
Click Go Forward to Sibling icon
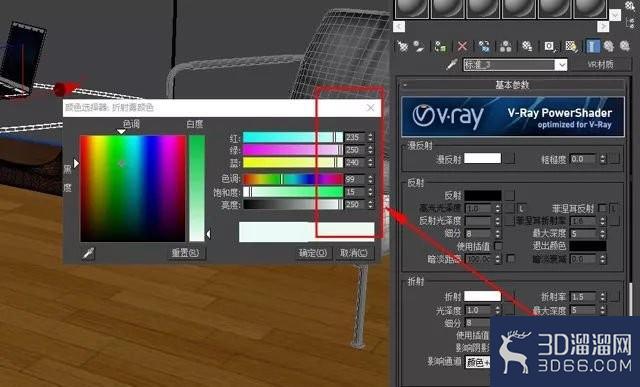click(x=625, y=46)
